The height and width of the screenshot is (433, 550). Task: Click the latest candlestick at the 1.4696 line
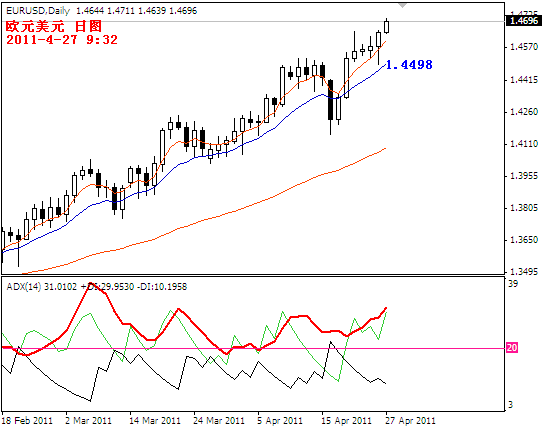pos(387,27)
